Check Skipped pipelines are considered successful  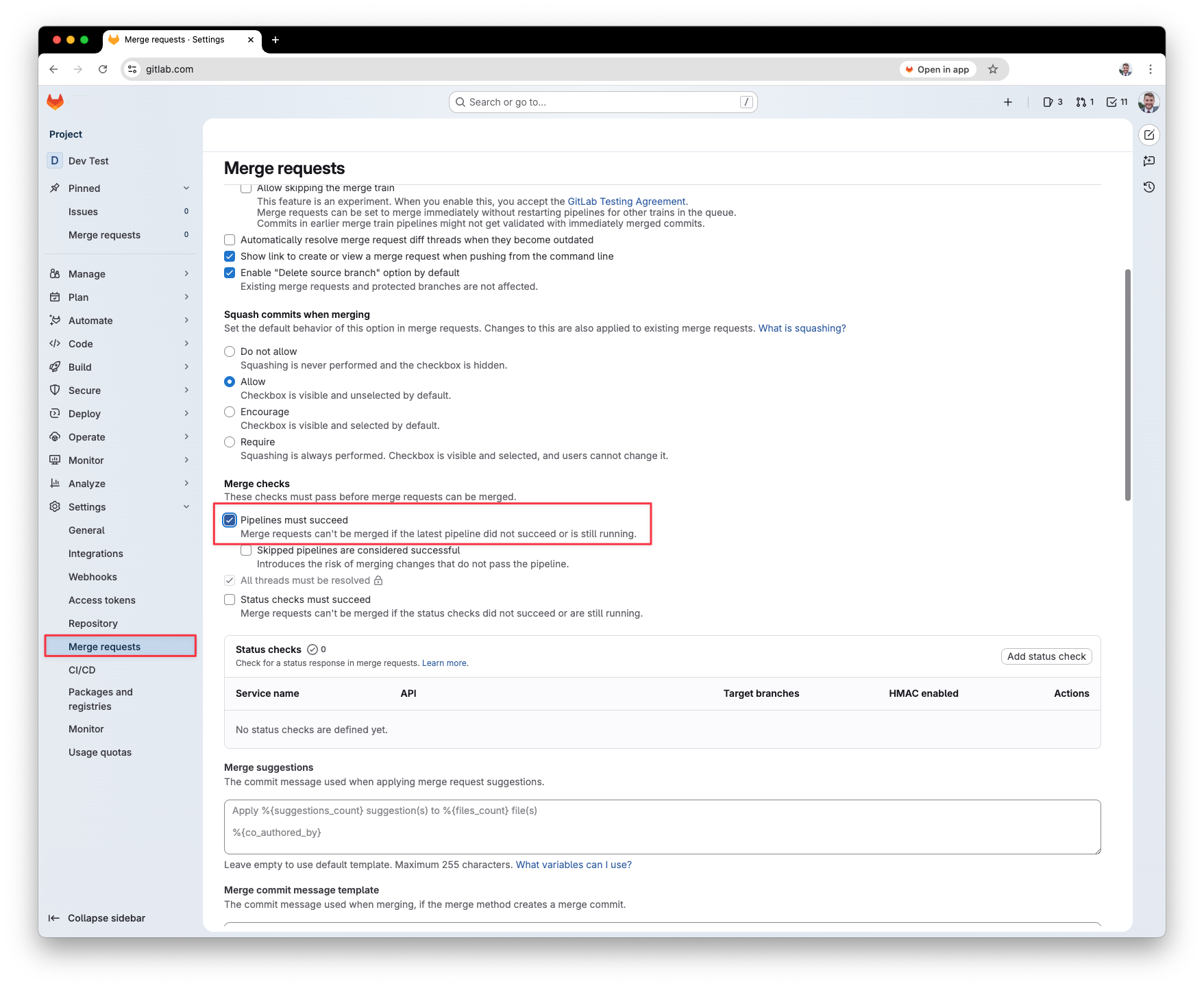[246, 550]
